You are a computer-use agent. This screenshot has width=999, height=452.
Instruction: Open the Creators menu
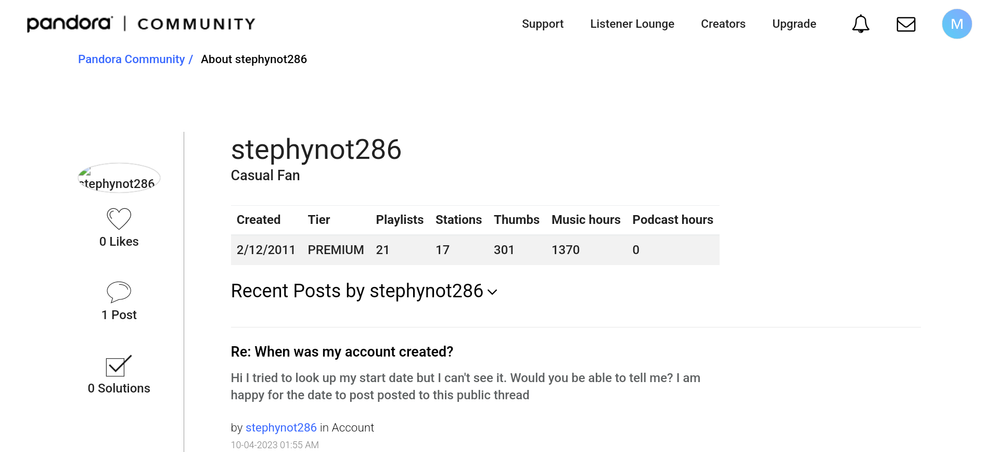pyautogui.click(x=723, y=24)
